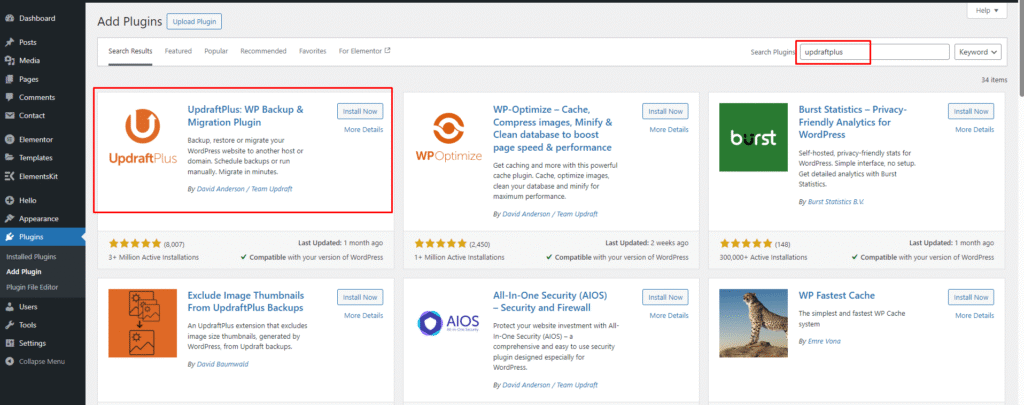Open the Burst Statistics title link
Viewport: 1024px width, 405px height.
853,122
